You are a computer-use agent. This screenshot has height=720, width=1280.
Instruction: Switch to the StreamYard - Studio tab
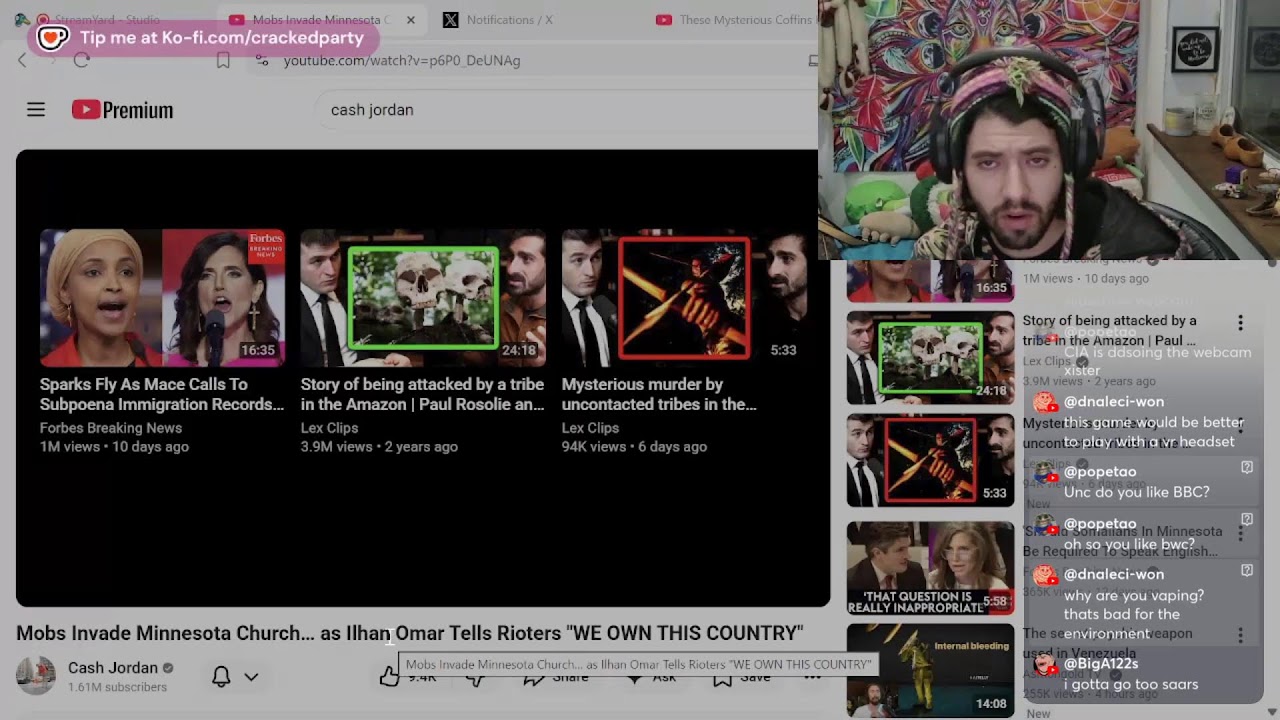point(100,20)
